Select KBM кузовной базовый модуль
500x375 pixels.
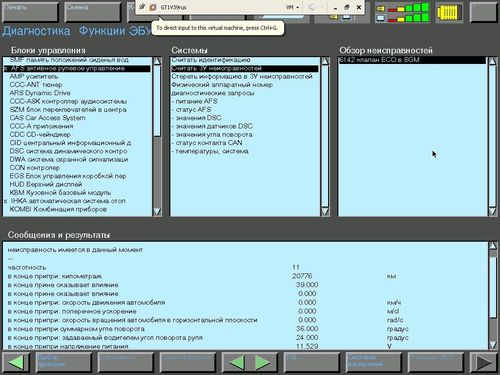click(77, 193)
